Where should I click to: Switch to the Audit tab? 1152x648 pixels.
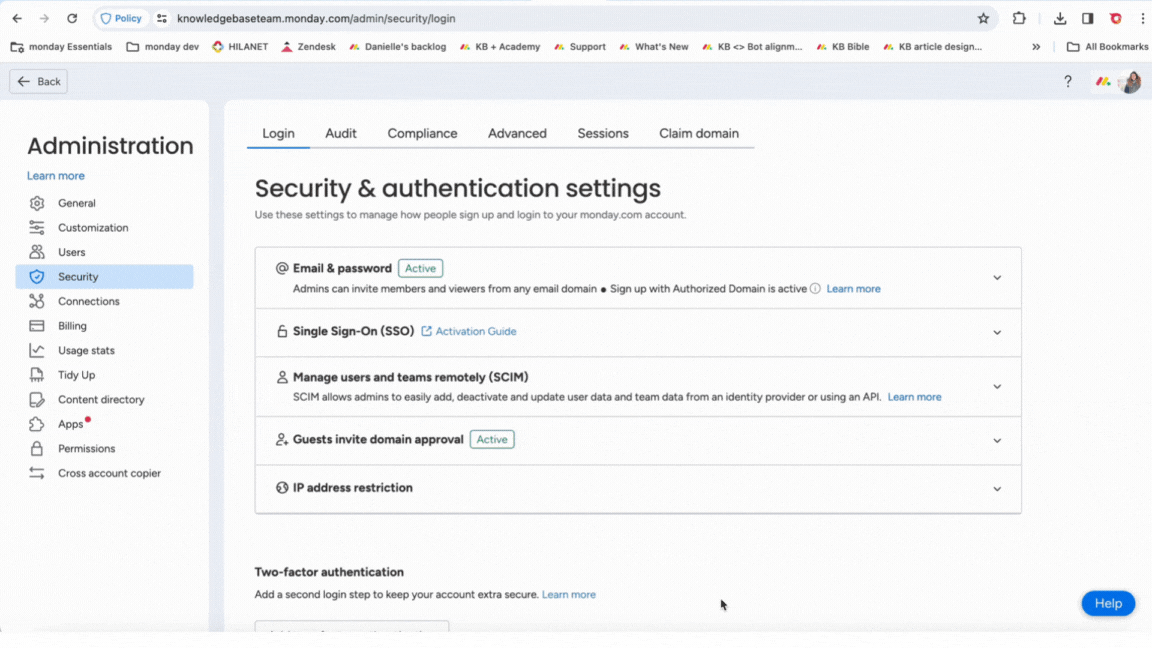341,134
